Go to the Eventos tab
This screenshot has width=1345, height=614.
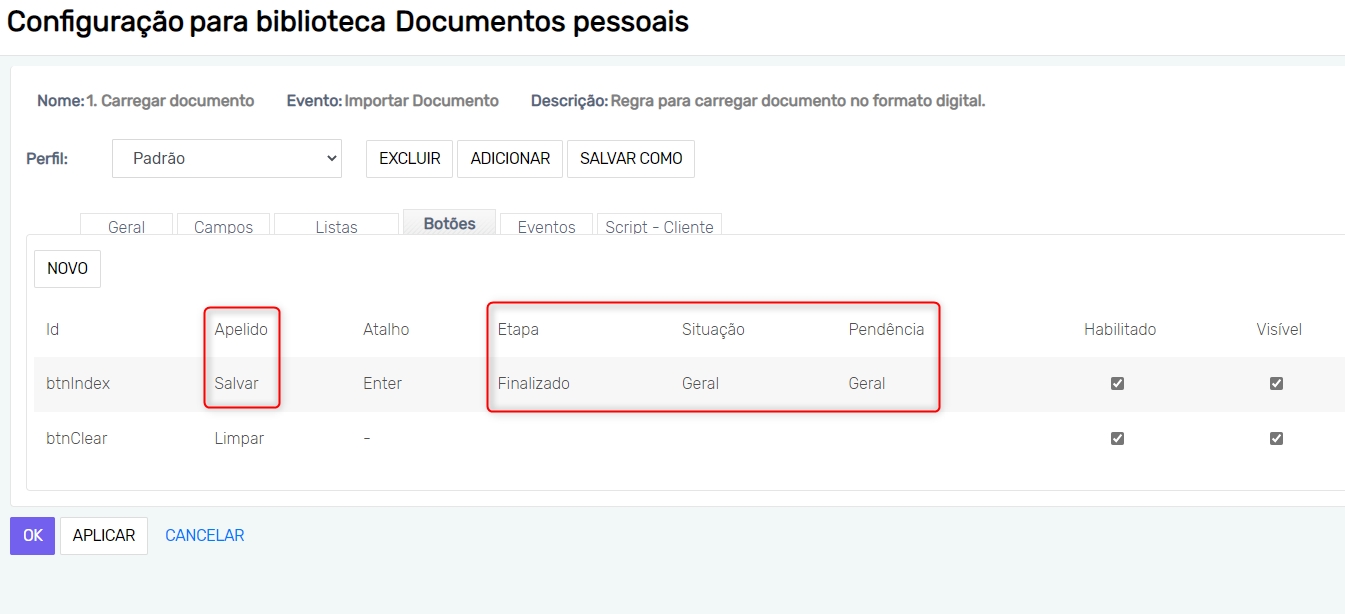[546, 226]
